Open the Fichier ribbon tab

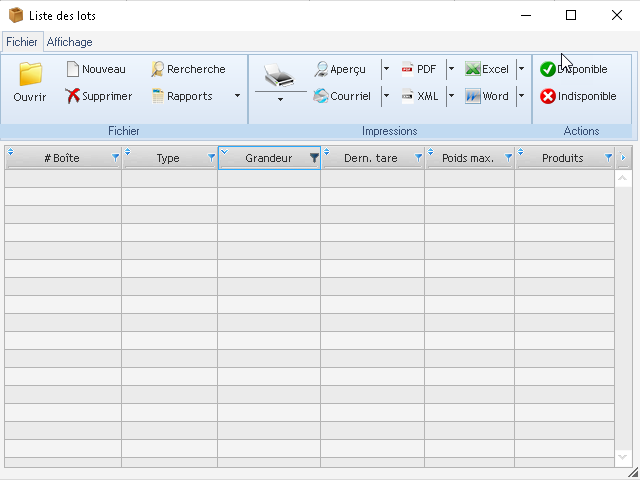click(21, 42)
